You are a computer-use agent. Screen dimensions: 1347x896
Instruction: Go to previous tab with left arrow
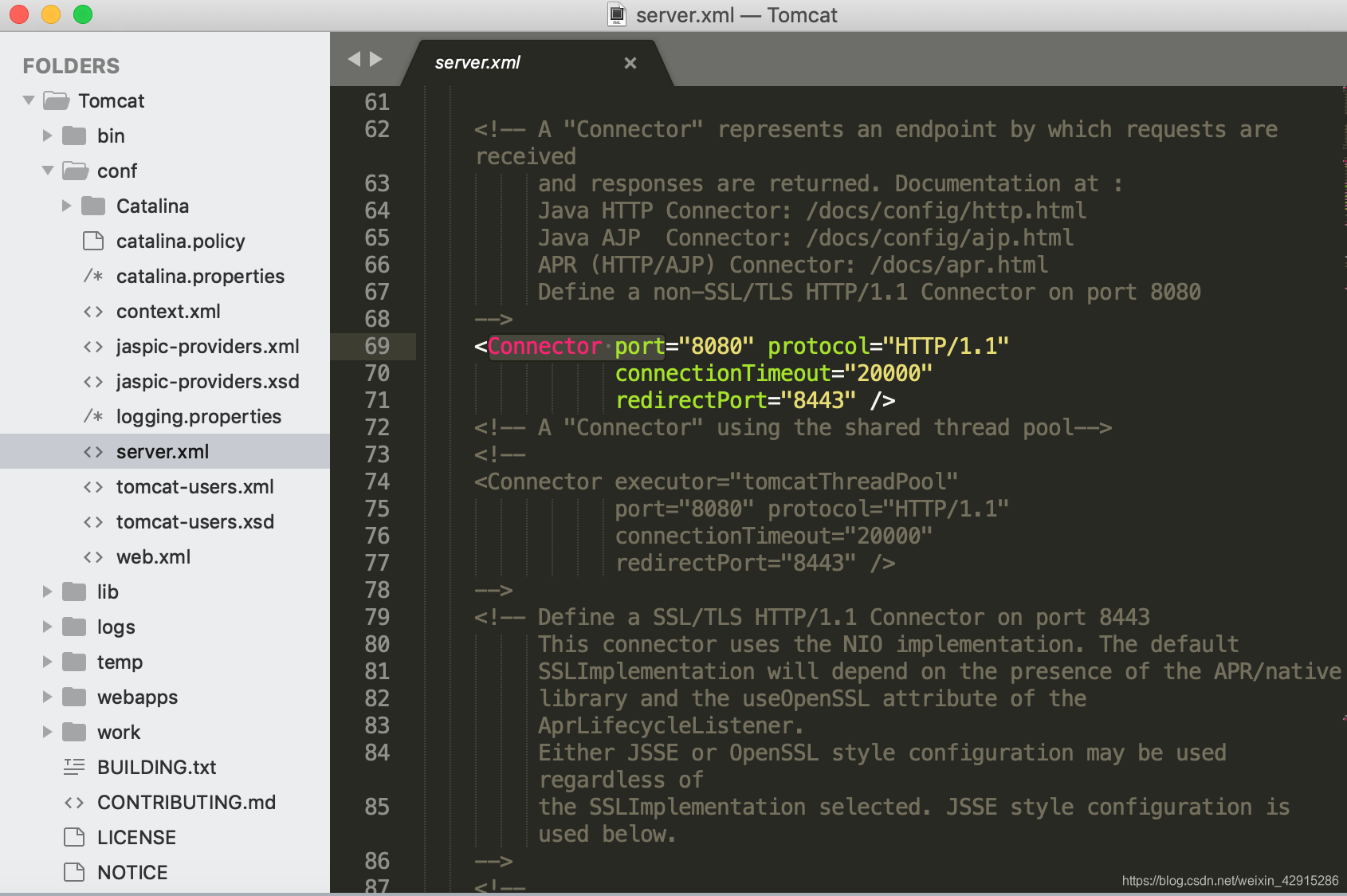pyautogui.click(x=355, y=59)
